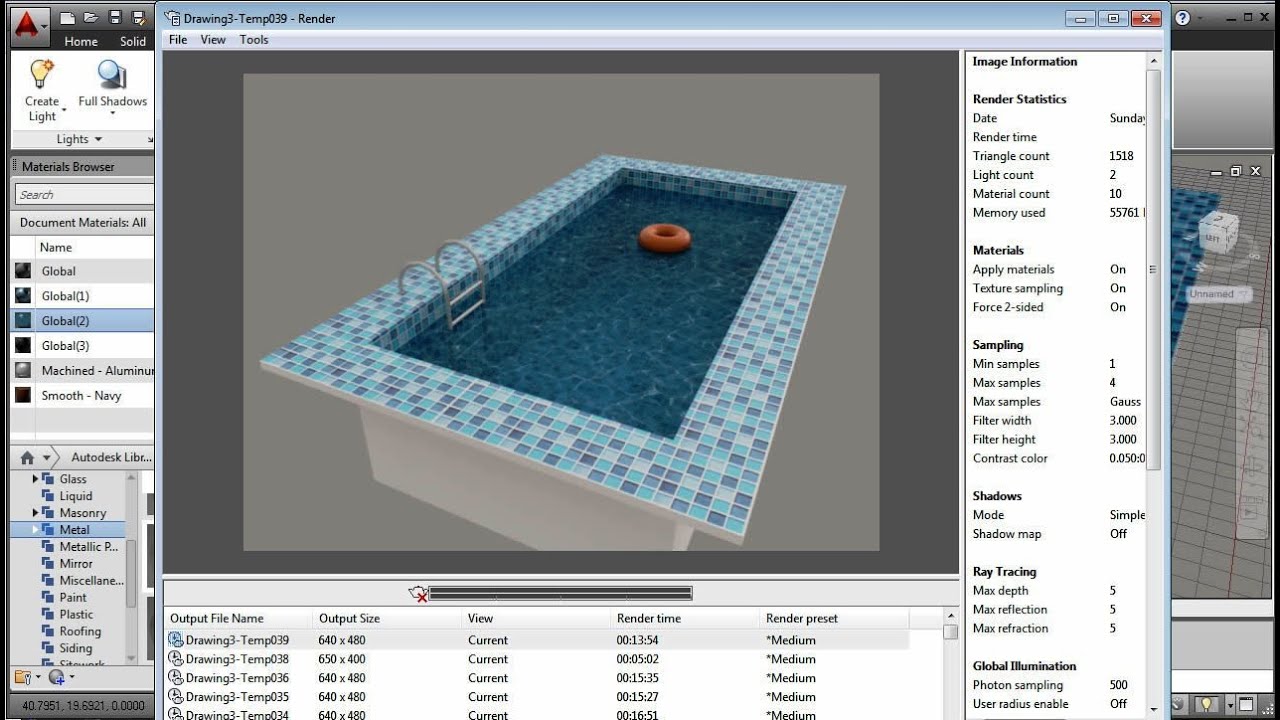Select the Machined - Aluminum material swatch

pos(23,371)
